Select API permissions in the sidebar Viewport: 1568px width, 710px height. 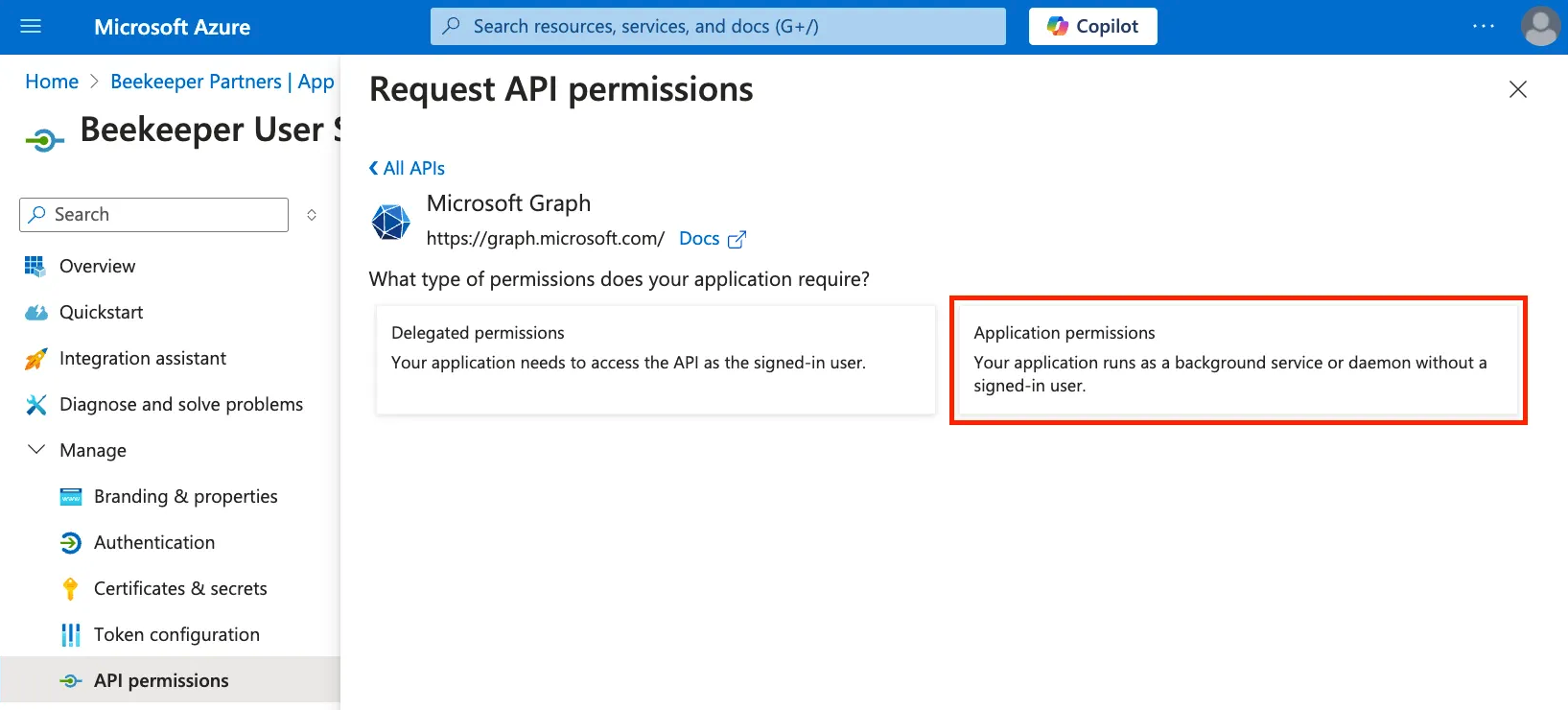tap(171, 680)
